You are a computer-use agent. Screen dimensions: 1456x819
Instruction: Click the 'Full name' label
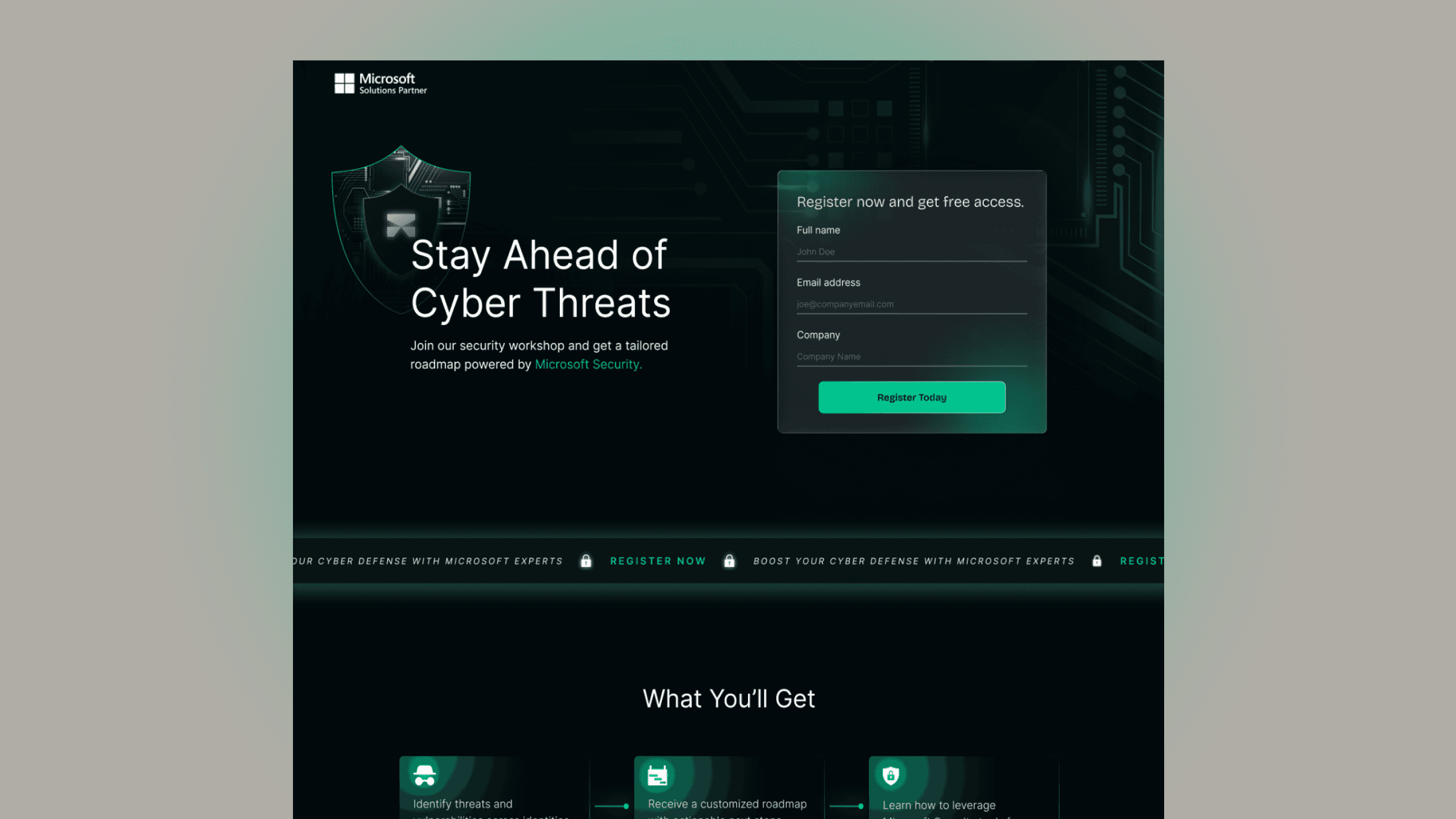tap(818, 230)
